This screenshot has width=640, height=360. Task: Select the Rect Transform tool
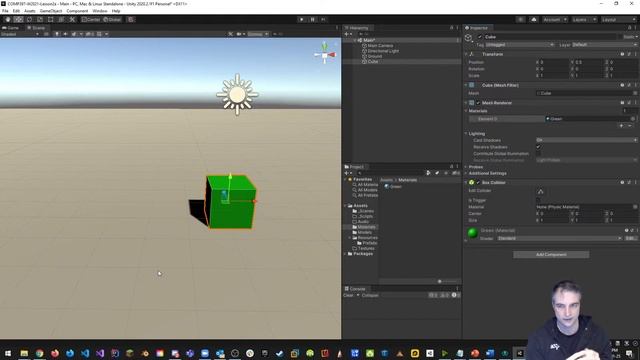(51, 20)
